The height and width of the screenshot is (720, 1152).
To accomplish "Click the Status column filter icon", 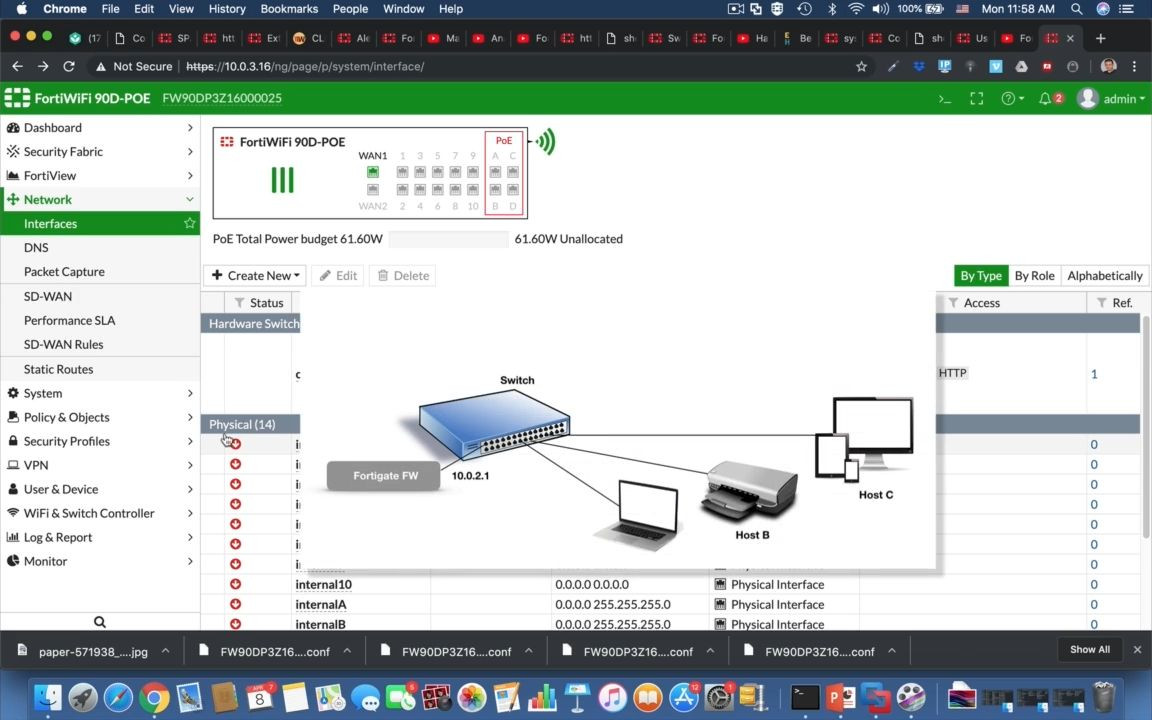I will coord(239,303).
